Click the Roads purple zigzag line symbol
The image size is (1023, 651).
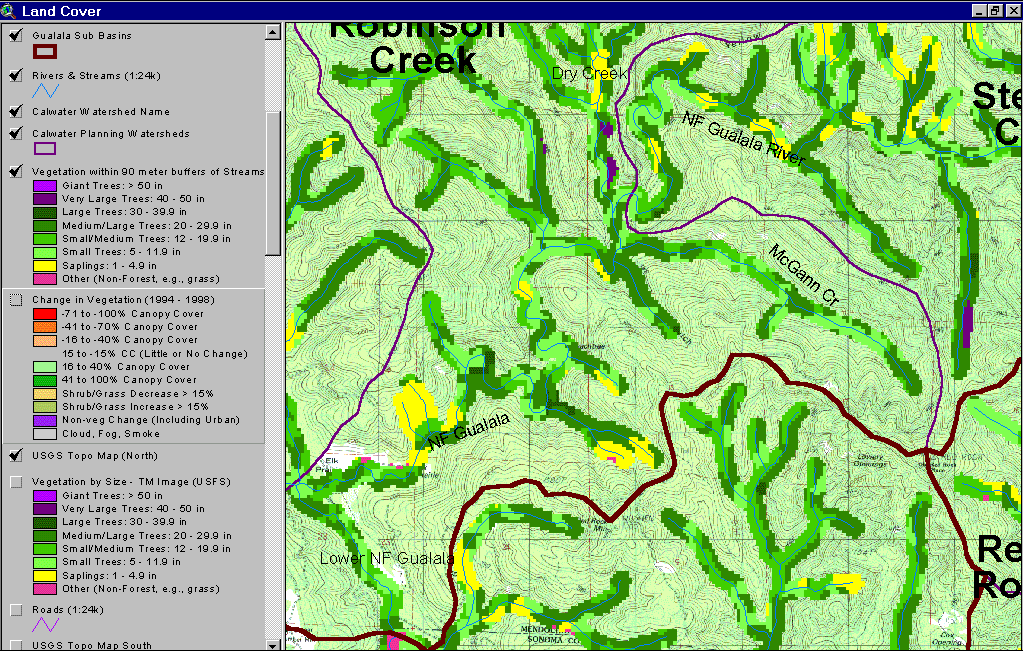[45, 625]
